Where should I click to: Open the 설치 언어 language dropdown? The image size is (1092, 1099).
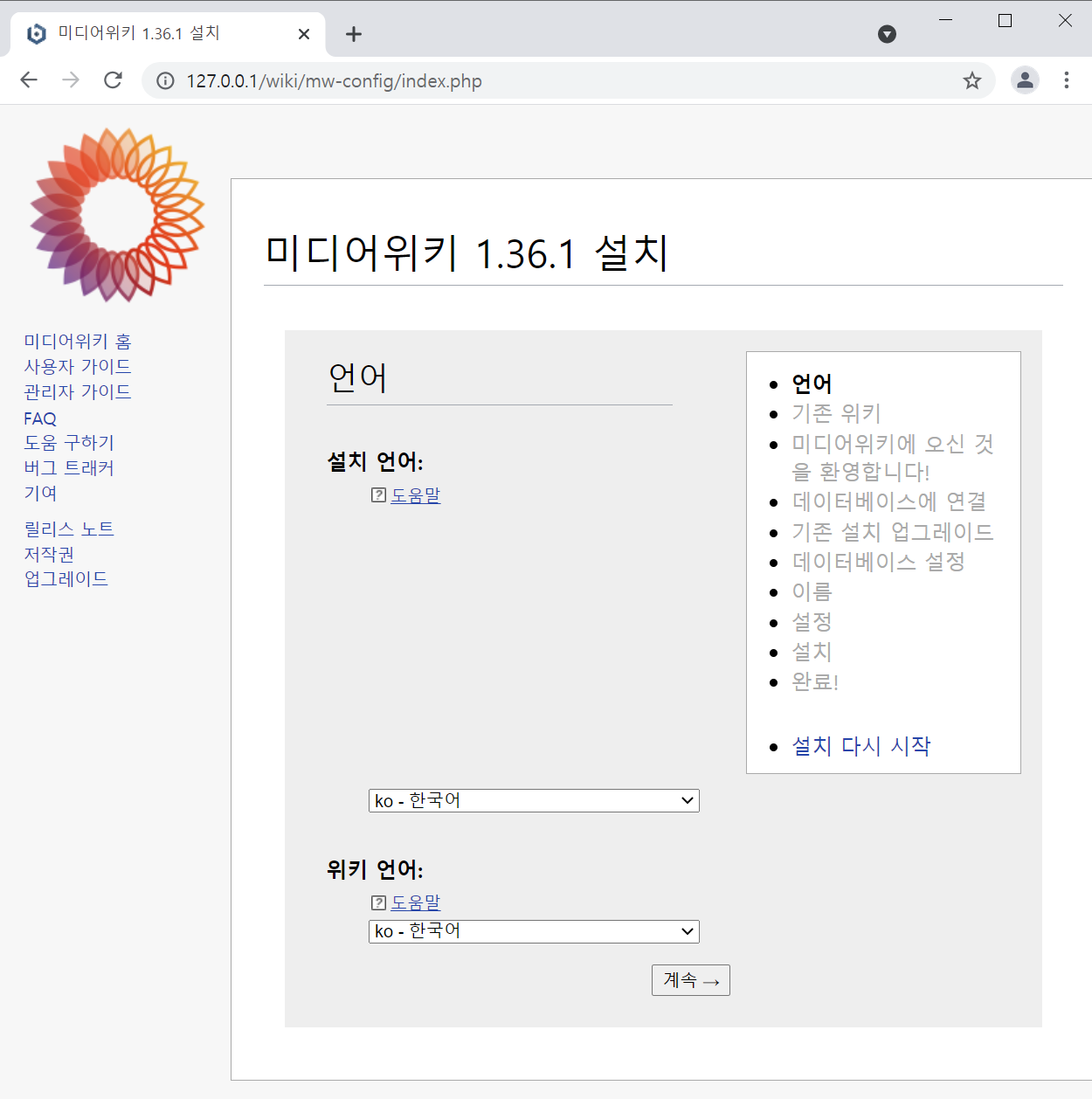tap(533, 800)
